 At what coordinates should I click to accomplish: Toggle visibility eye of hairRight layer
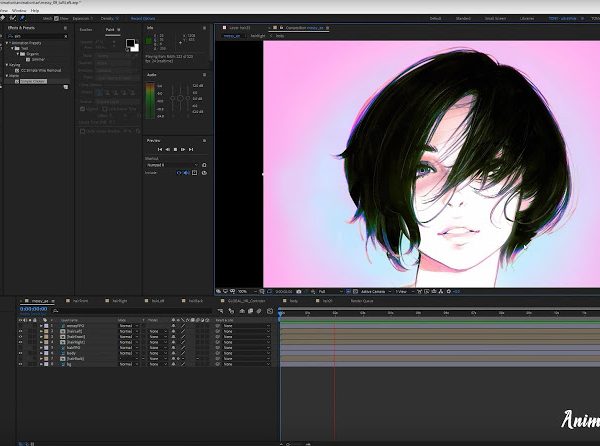(21, 342)
